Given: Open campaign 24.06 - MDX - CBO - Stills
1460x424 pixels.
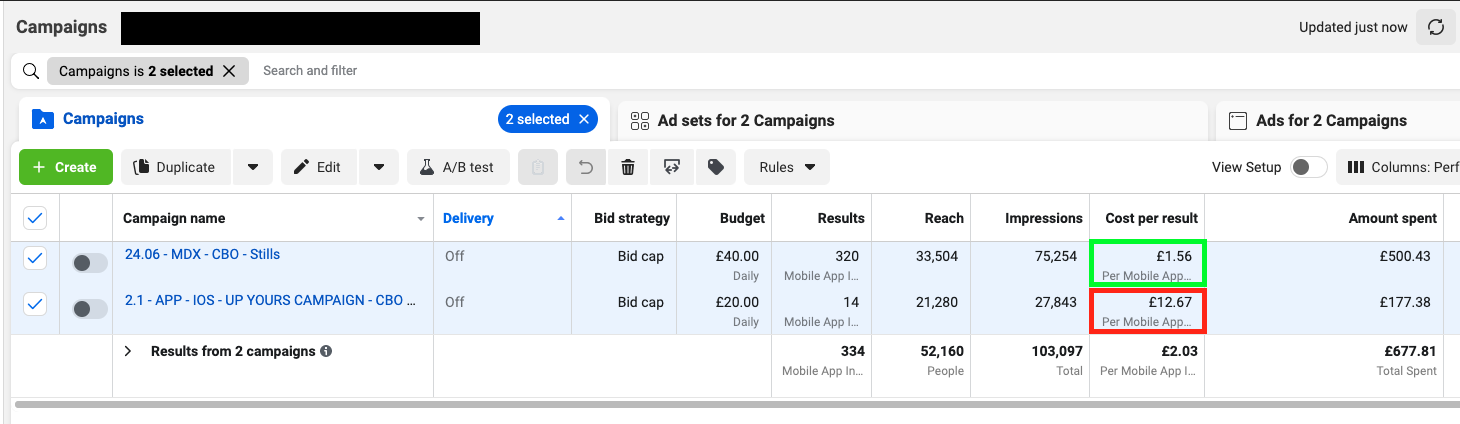Looking at the screenshot, I should click(202, 254).
